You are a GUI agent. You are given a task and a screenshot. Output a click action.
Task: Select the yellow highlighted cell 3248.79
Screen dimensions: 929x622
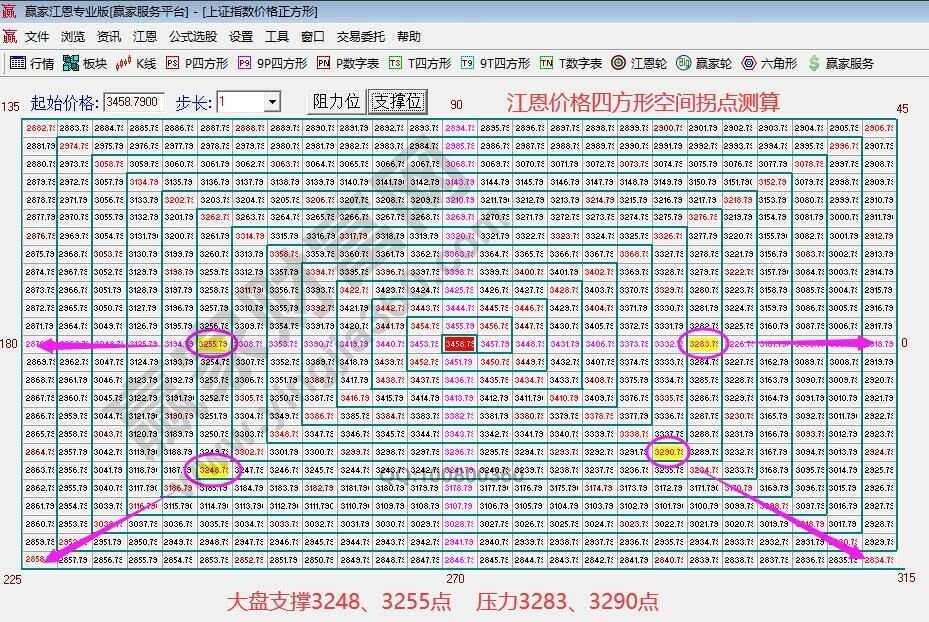coord(213,470)
